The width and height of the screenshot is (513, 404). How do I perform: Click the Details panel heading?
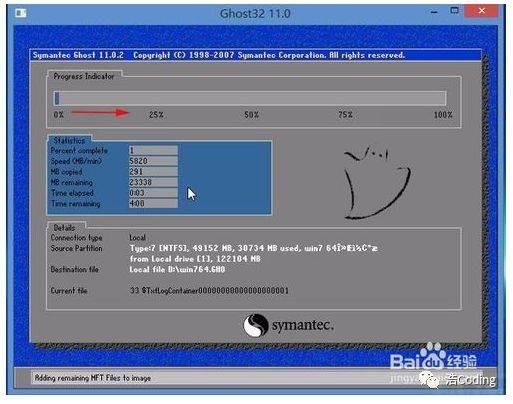[x=64, y=228]
